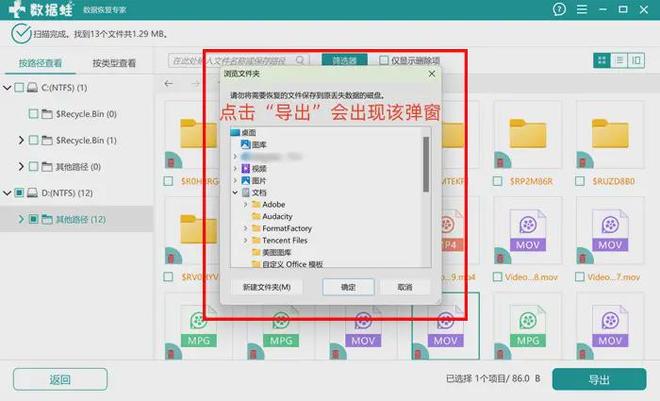Select 自定义 Office 模板 folder
660x401 pixels.
[x=287, y=264]
